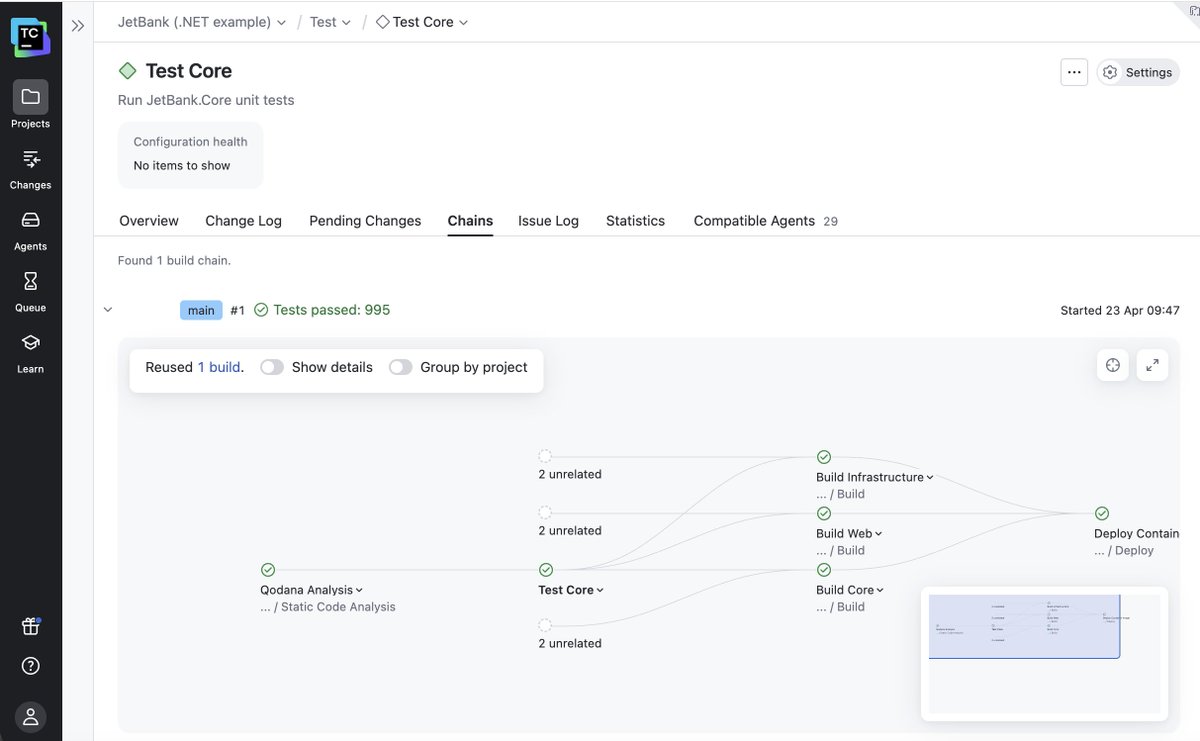Screen dimensions: 1200x741
Task: Open the Compatible Agents tab
Action: pyautogui.click(x=765, y=221)
